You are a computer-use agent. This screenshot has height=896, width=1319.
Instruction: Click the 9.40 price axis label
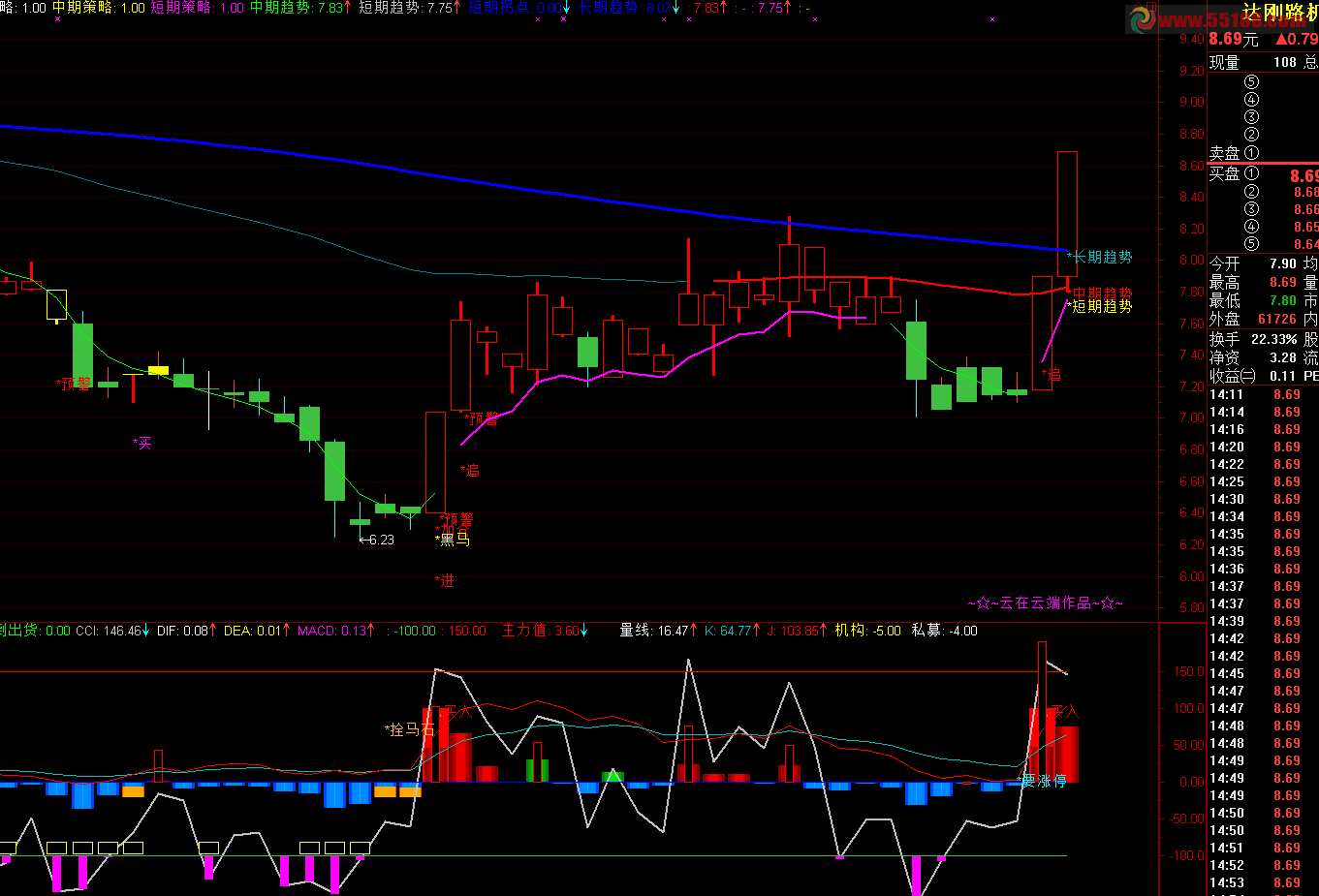pyautogui.click(x=1191, y=39)
